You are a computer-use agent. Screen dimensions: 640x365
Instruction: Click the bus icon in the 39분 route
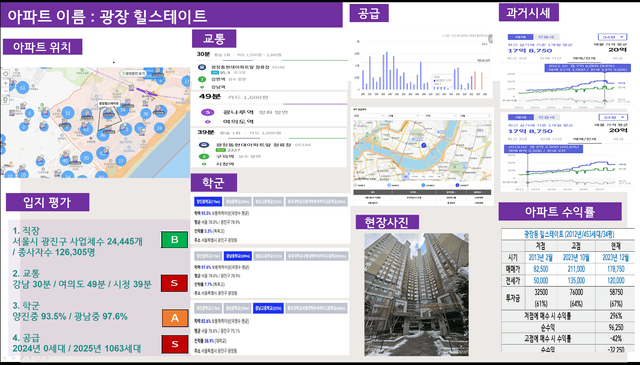[x=204, y=145]
